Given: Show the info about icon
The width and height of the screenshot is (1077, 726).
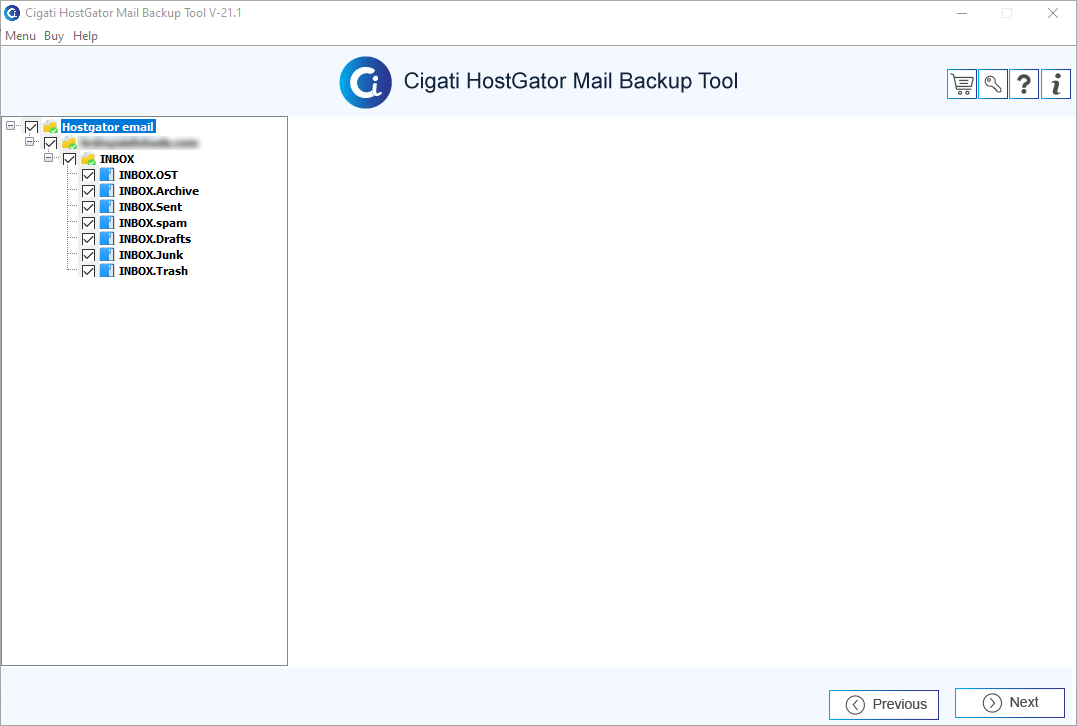Looking at the screenshot, I should click(x=1056, y=84).
